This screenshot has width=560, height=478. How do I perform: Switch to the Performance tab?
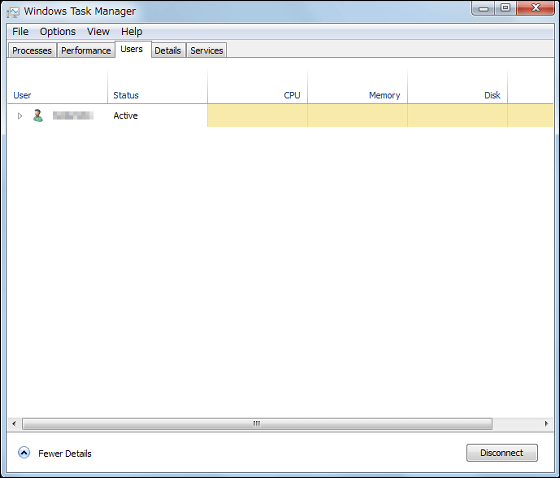86,50
